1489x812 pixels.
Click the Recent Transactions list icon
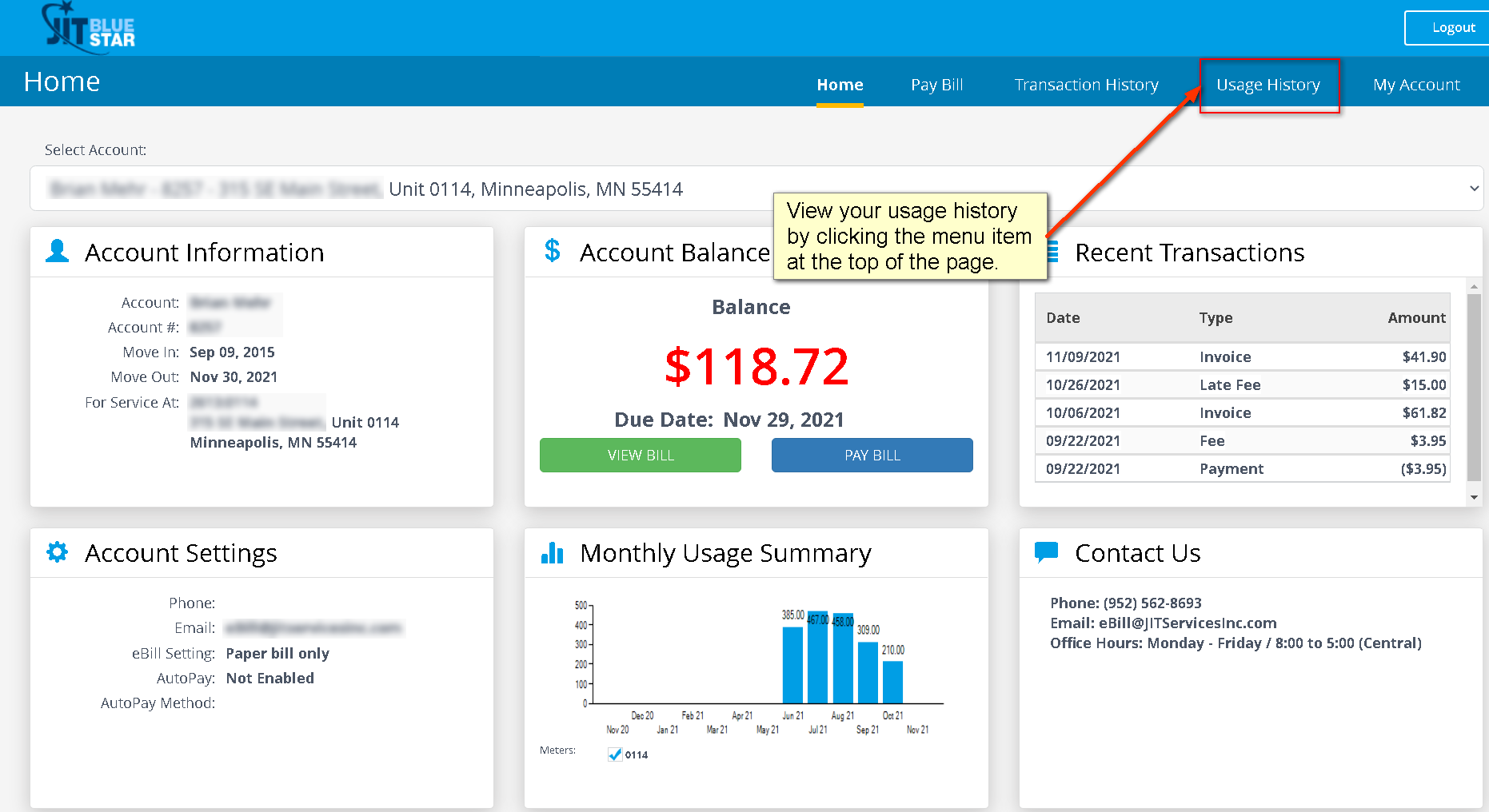click(1053, 252)
